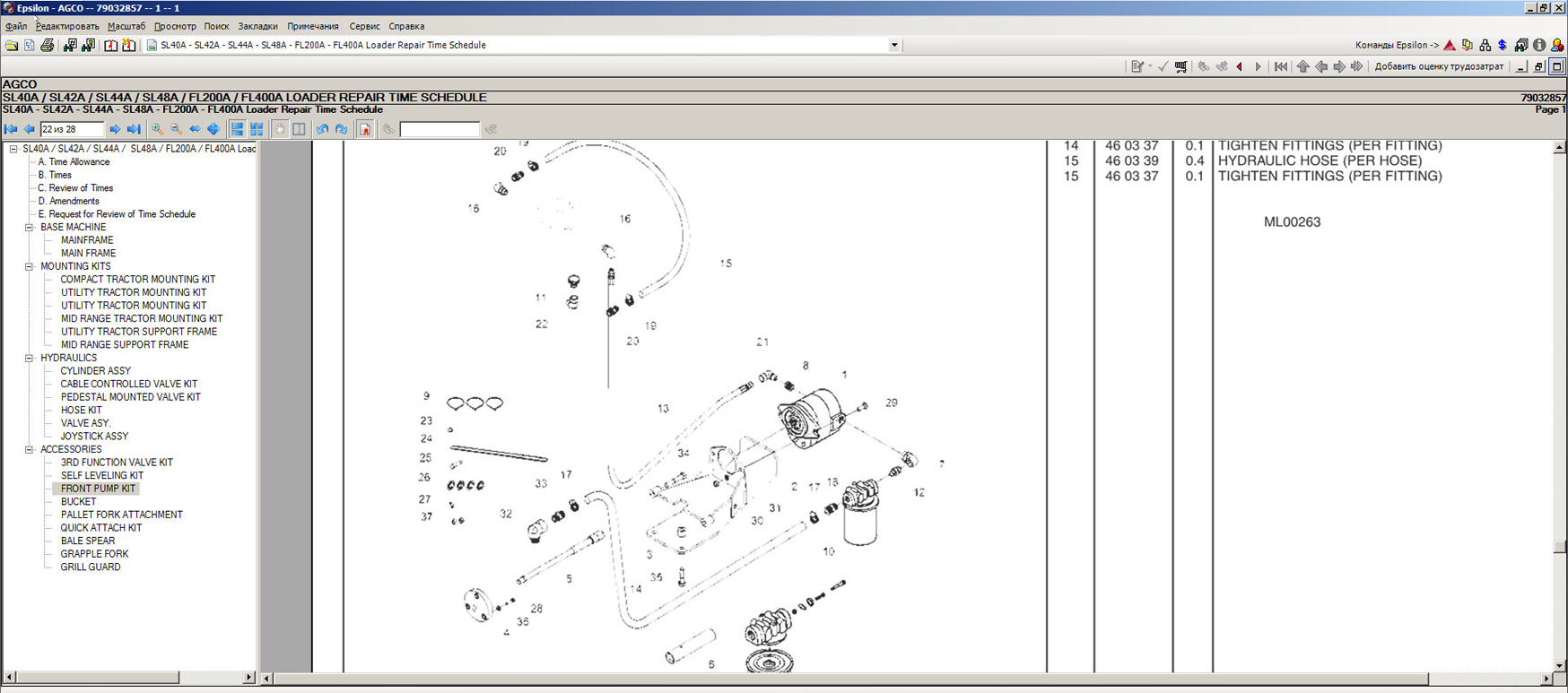Select BUCKET in the tree

coord(78,502)
